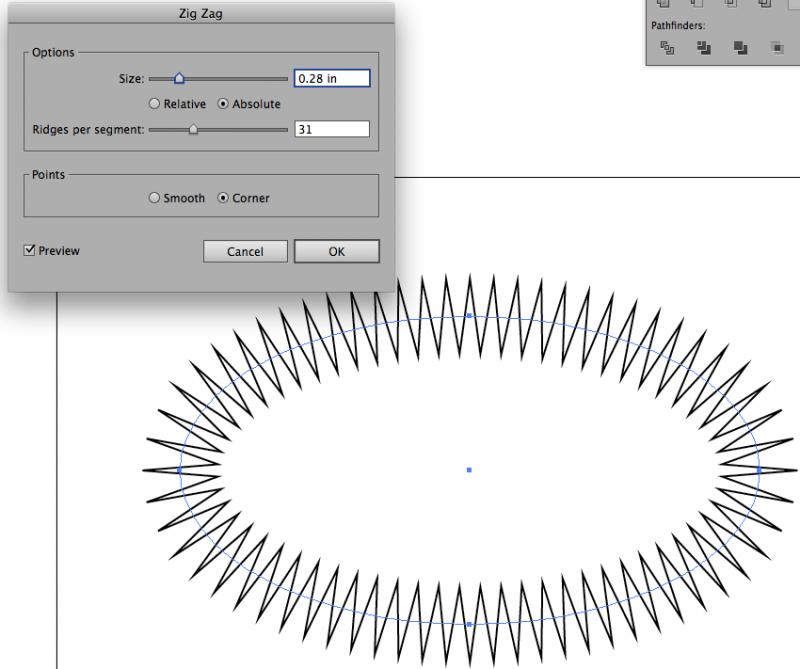Click the Zig Zag dialog title bar

coord(201,14)
